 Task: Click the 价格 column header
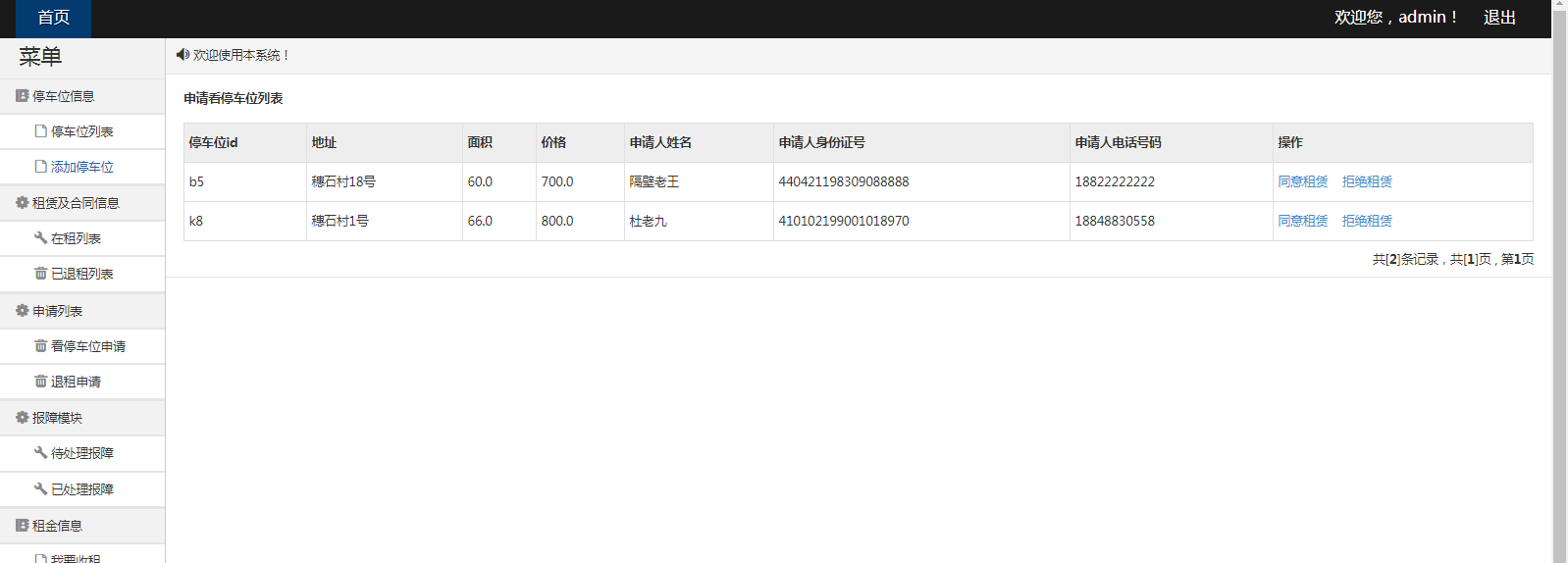click(x=580, y=143)
